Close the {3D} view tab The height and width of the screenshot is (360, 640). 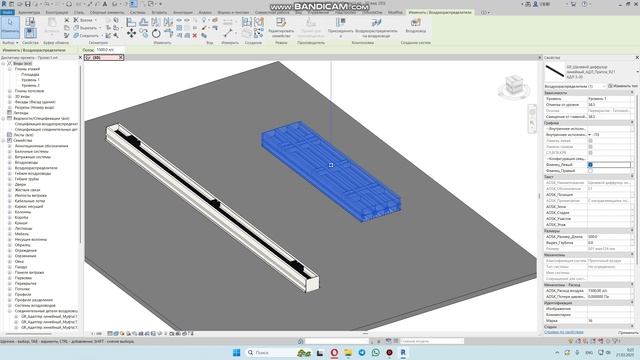tap(121, 58)
